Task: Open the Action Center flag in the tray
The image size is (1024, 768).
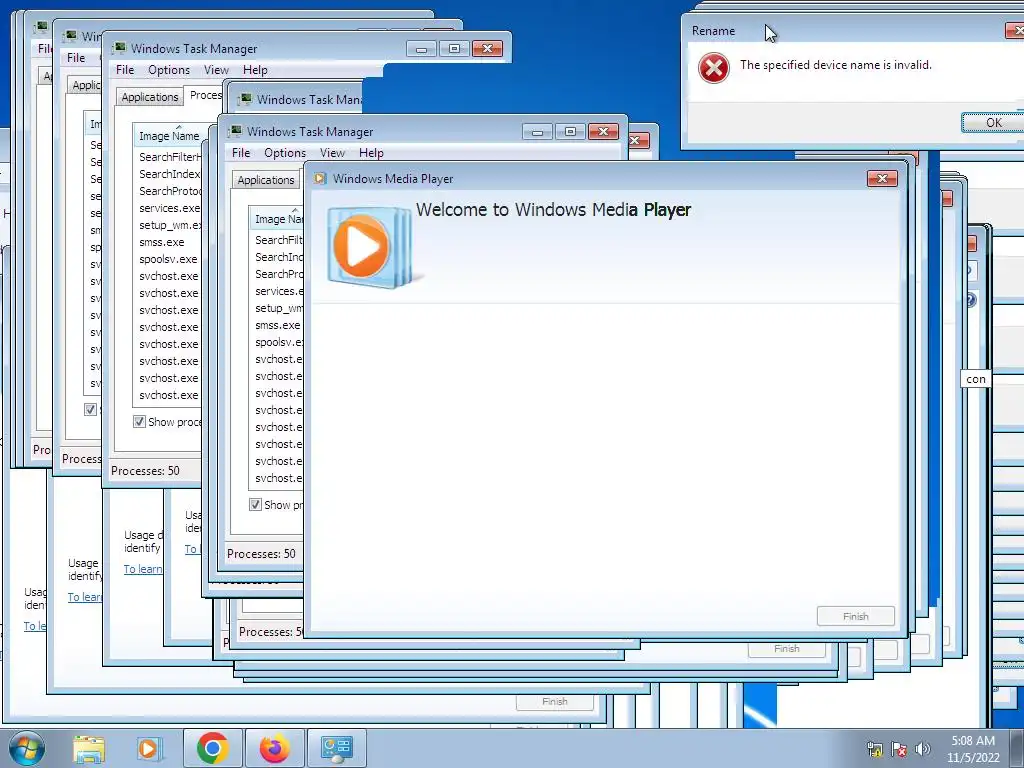Action: (899, 749)
